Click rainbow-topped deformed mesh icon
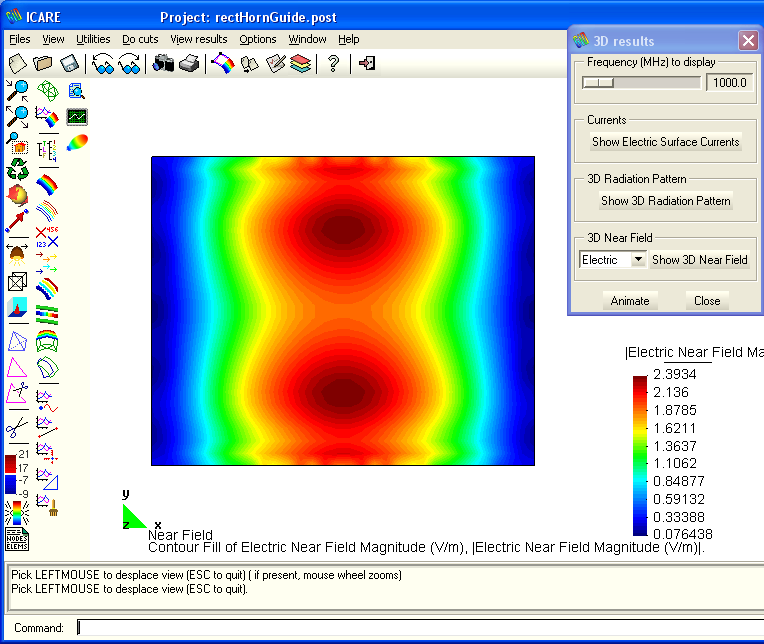The height and width of the screenshot is (644, 764). [47, 341]
